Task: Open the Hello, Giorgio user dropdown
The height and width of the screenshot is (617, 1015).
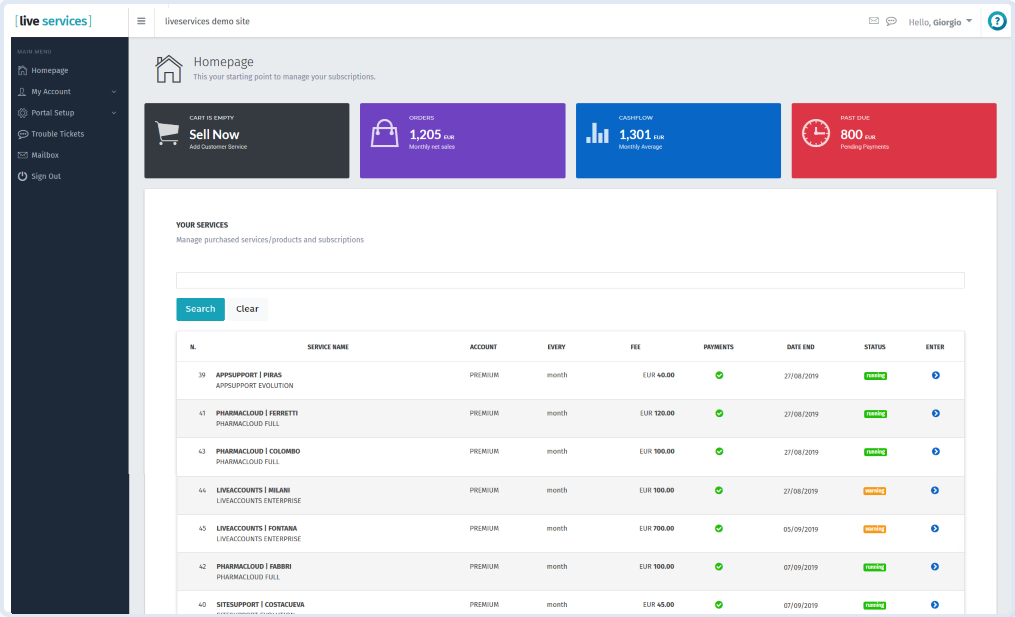Action: coord(940,22)
